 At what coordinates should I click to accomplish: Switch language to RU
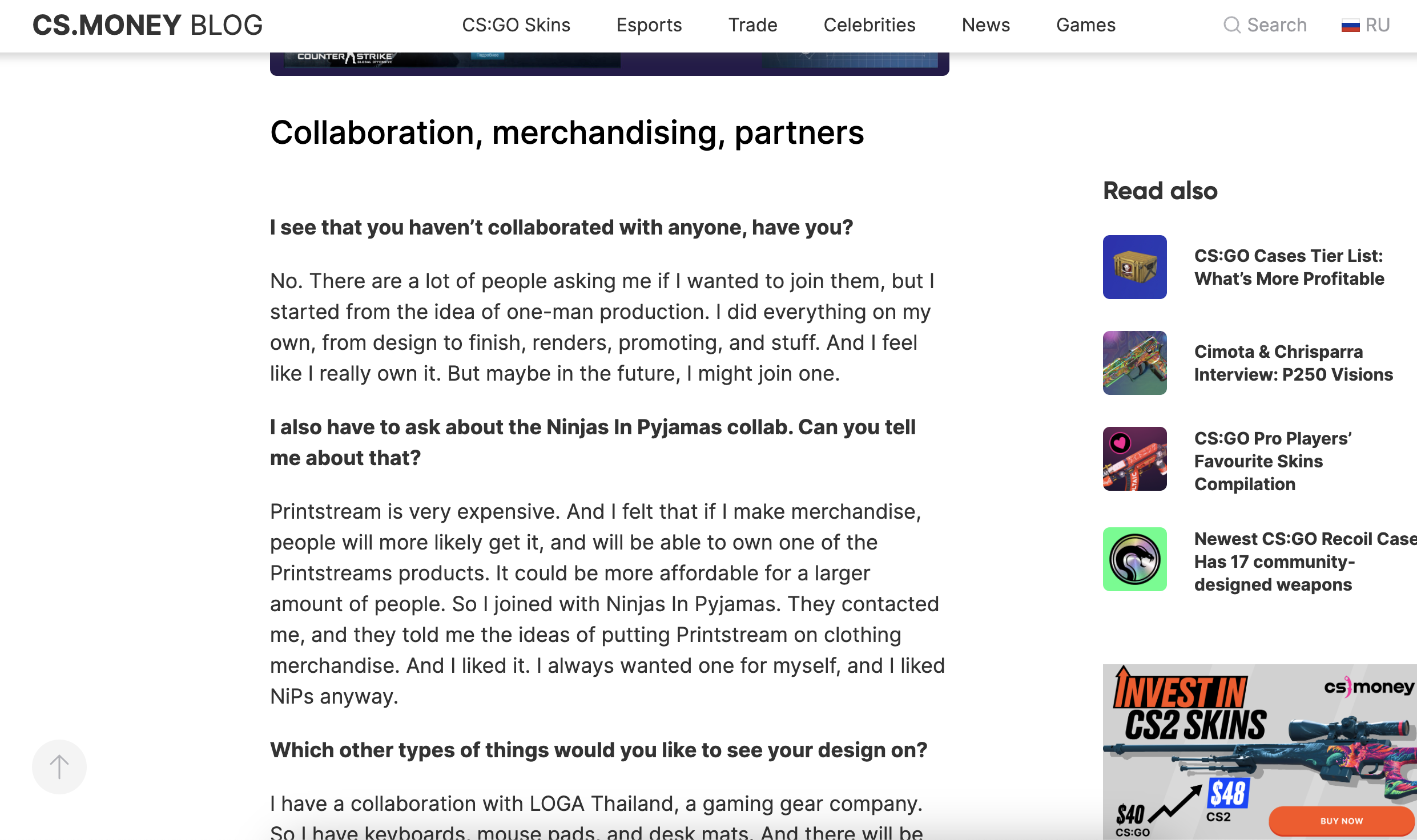pos(1377,25)
